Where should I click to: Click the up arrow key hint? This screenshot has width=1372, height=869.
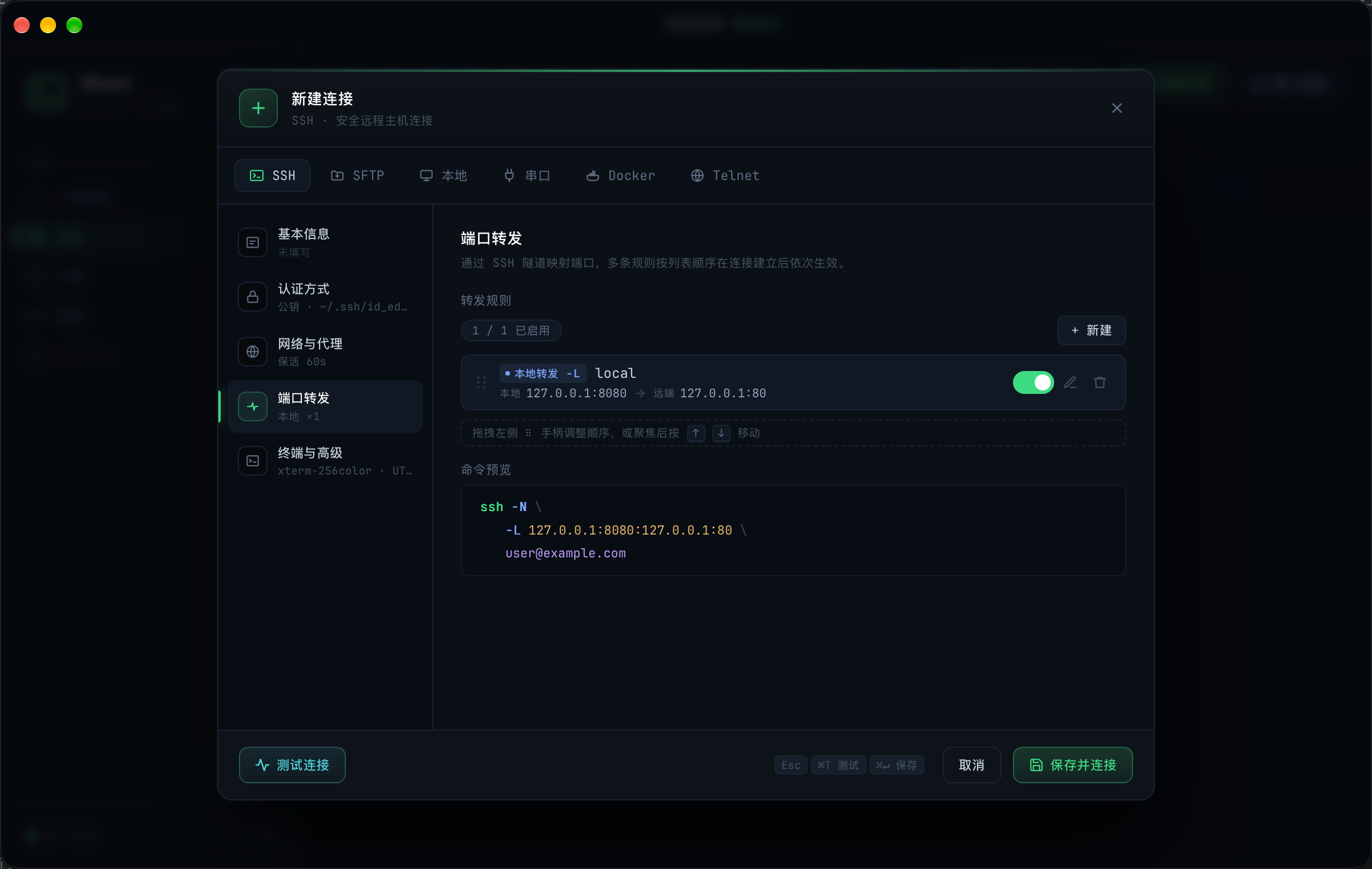pos(696,433)
